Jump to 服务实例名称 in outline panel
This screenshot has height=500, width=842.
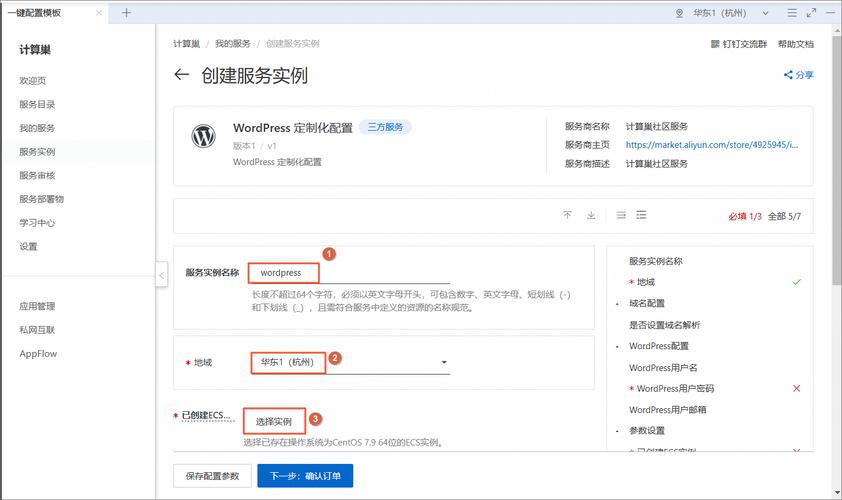pos(656,261)
